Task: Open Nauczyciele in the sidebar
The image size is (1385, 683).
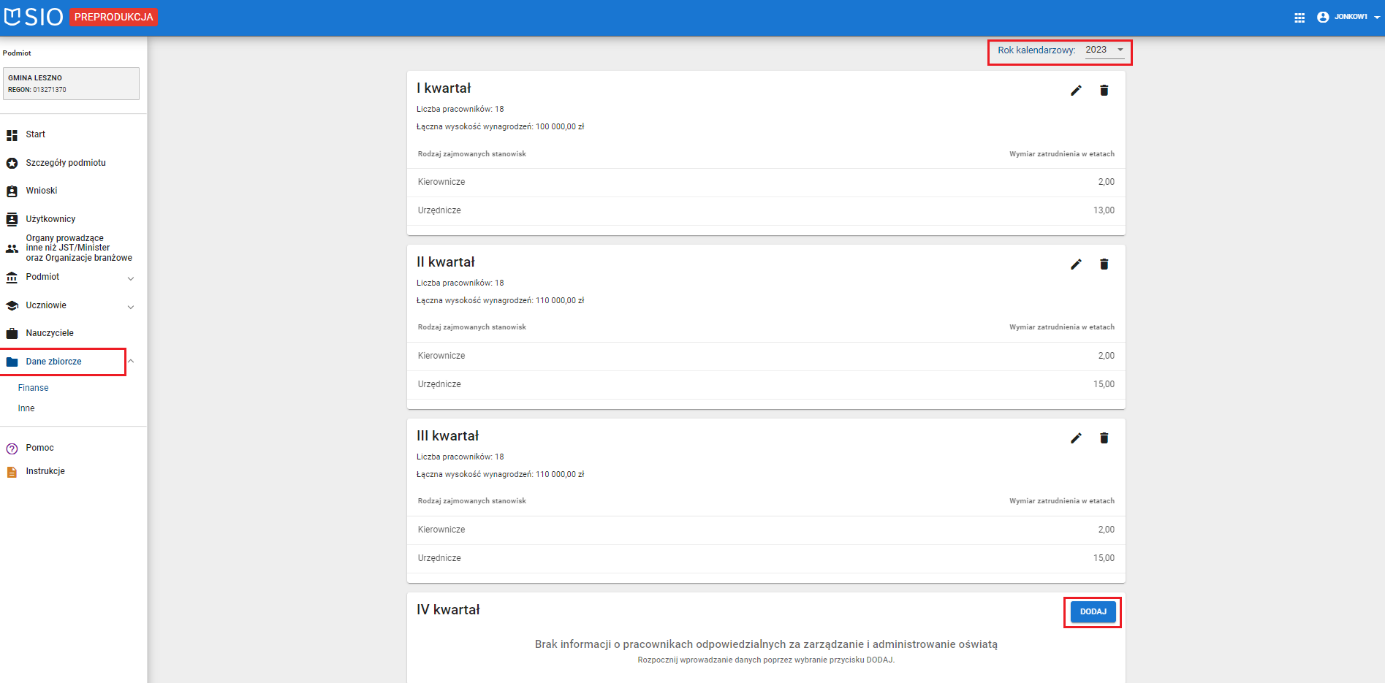Action: [x=49, y=333]
